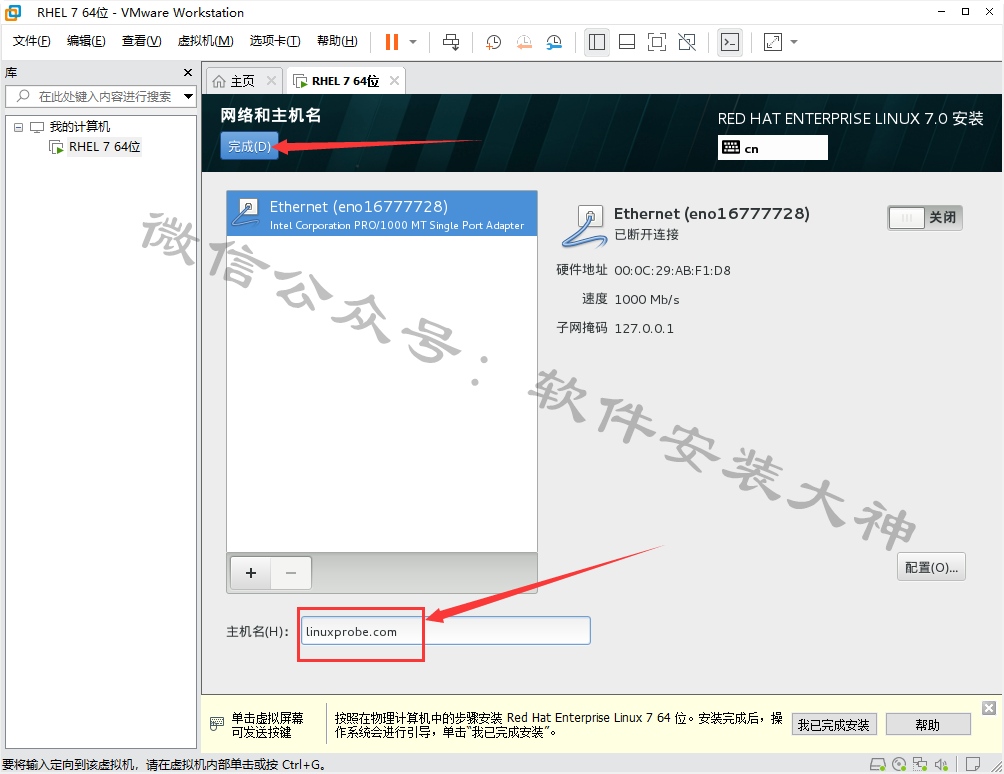The image size is (1004, 774).
Task: Click the library search input field
Action: point(101,97)
